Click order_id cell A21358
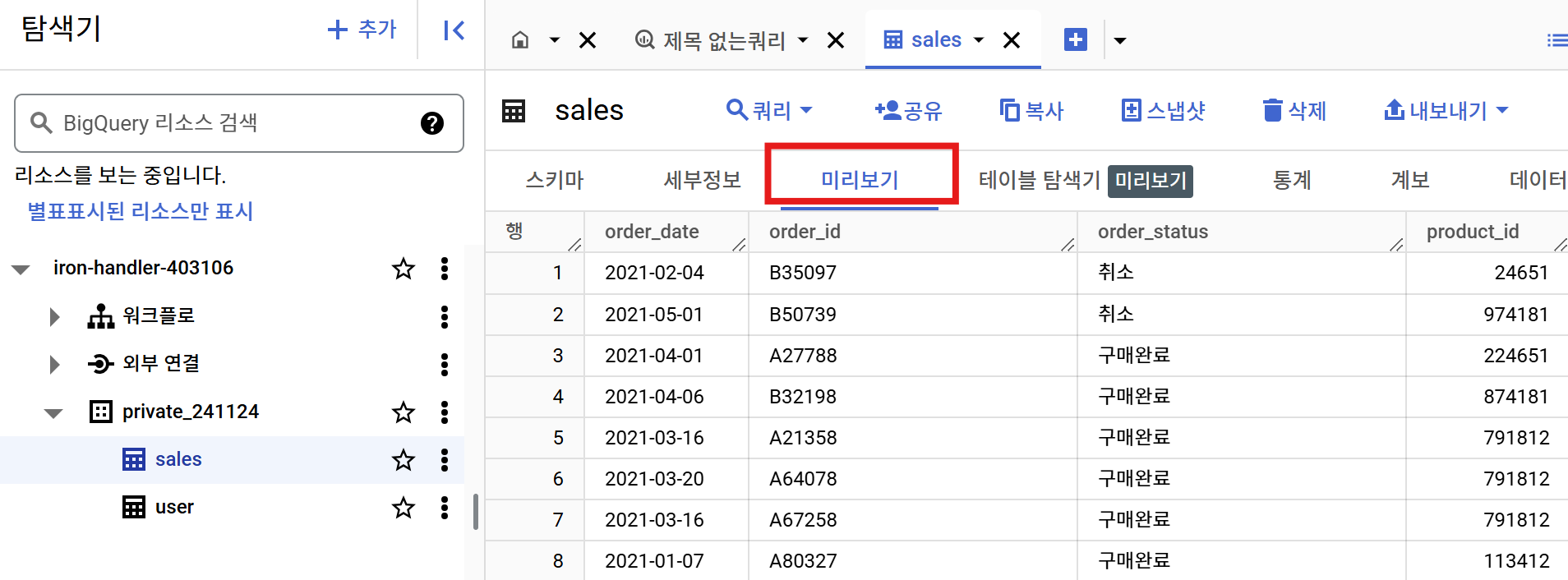Screen dimensions: 1568x580 pos(803,438)
